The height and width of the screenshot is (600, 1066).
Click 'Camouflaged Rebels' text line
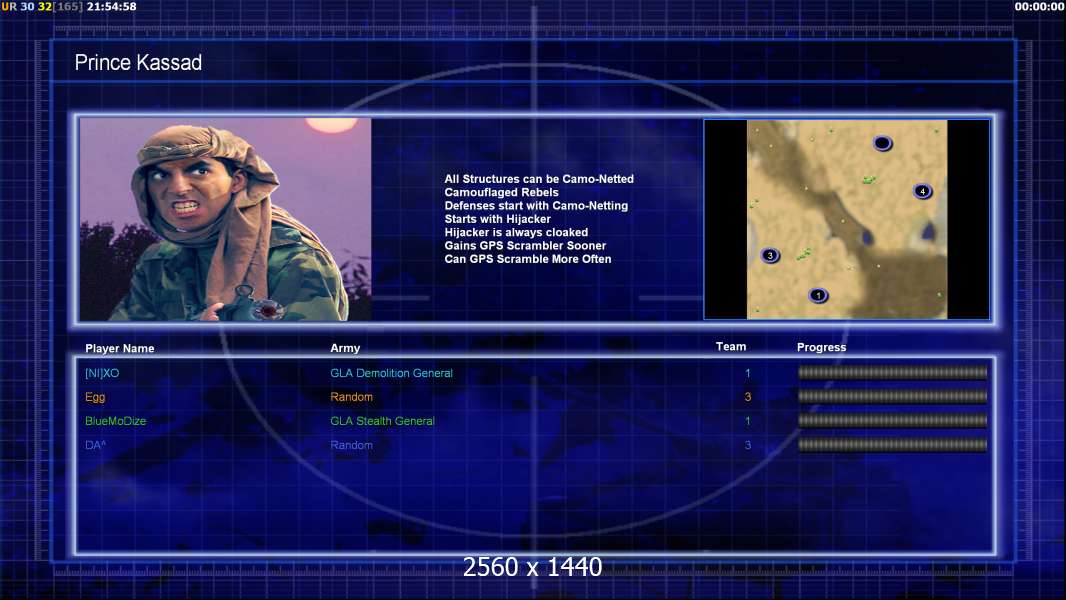tap(502, 192)
